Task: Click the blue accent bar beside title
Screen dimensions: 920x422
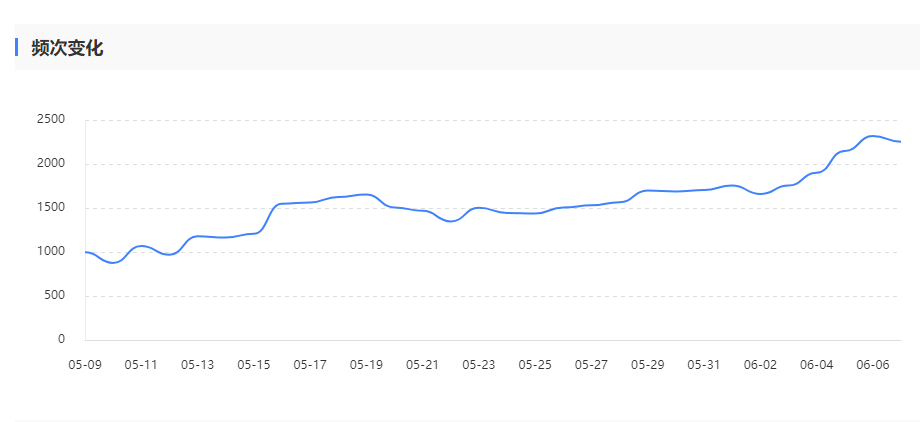Action: click(x=16, y=47)
